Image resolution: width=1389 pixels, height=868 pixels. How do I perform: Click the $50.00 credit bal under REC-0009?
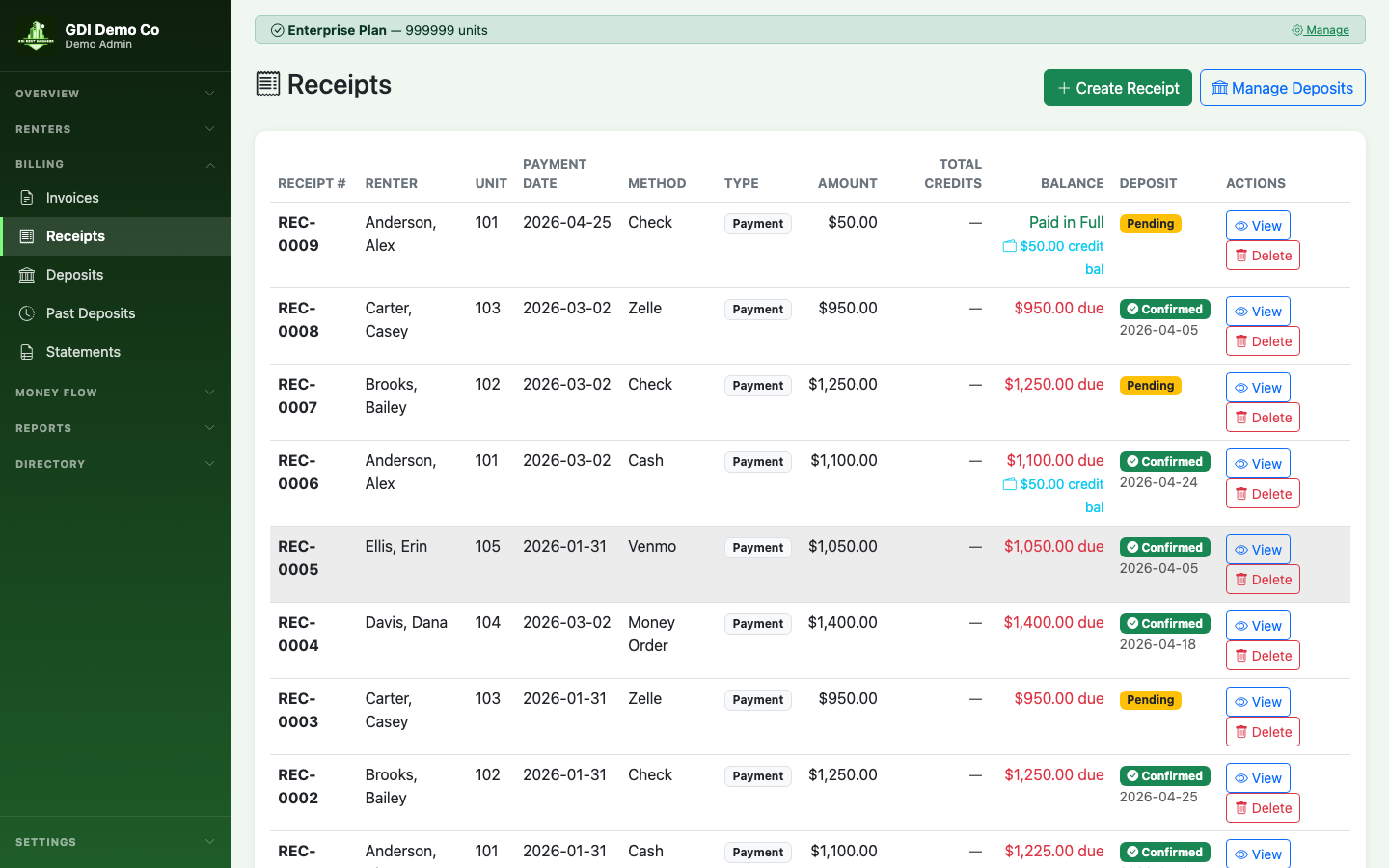[1053, 258]
